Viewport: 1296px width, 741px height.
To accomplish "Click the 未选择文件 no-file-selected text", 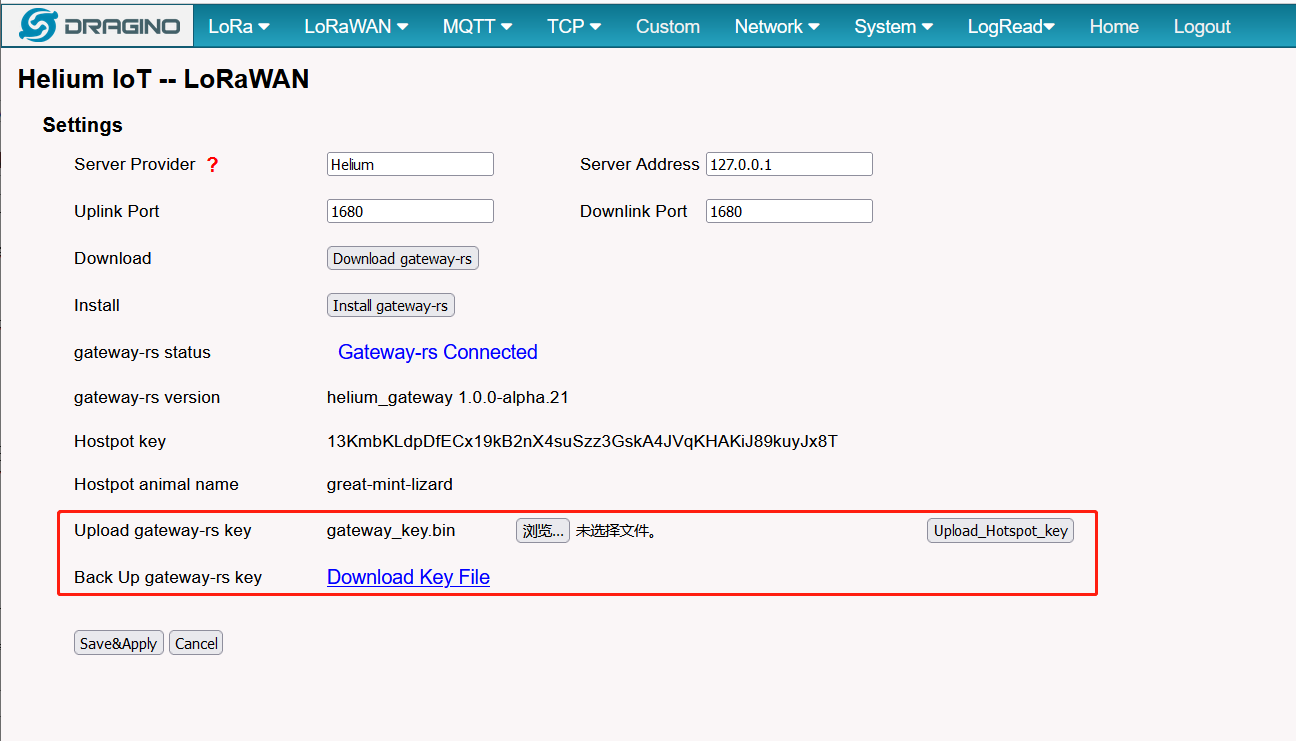I will pos(616,531).
